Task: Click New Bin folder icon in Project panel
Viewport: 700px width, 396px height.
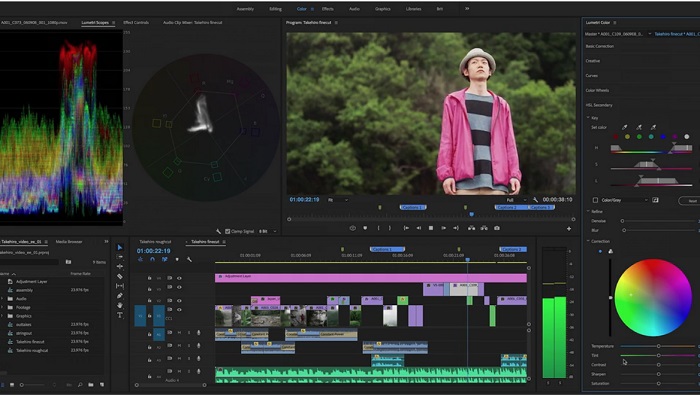Action: [x=91, y=384]
